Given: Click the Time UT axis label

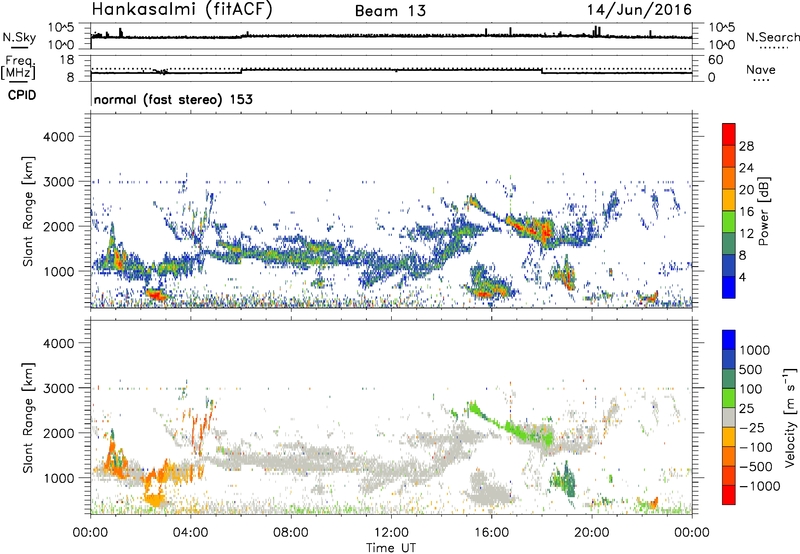Looking at the screenshot, I should click(x=391, y=548).
